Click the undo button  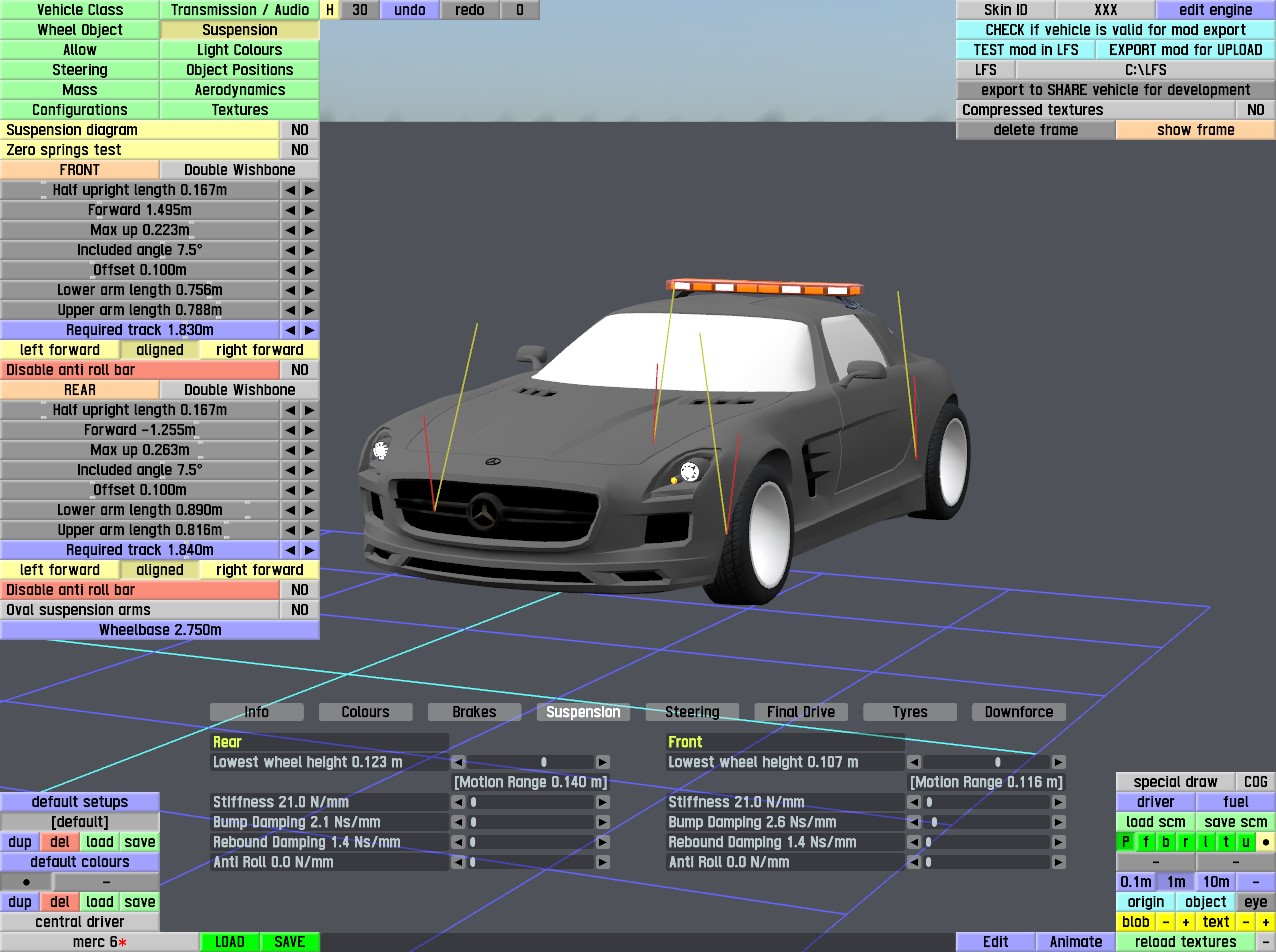[x=410, y=10]
